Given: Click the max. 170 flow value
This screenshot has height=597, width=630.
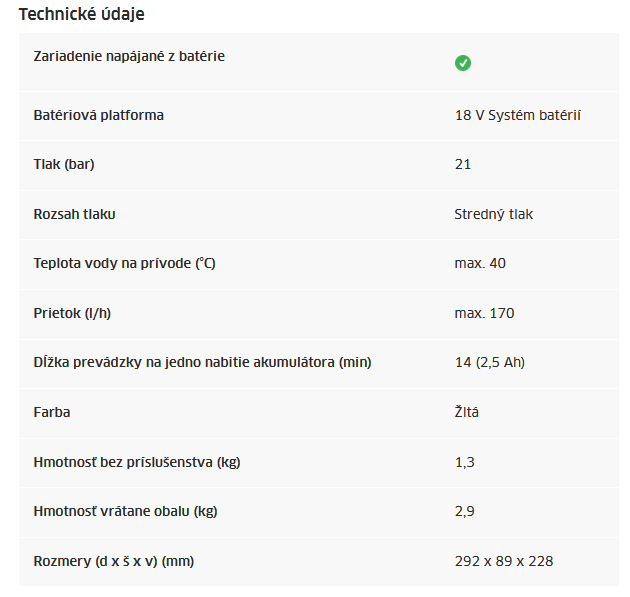Looking at the screenshot, I should pyautogui.click(x=484, y=313).
